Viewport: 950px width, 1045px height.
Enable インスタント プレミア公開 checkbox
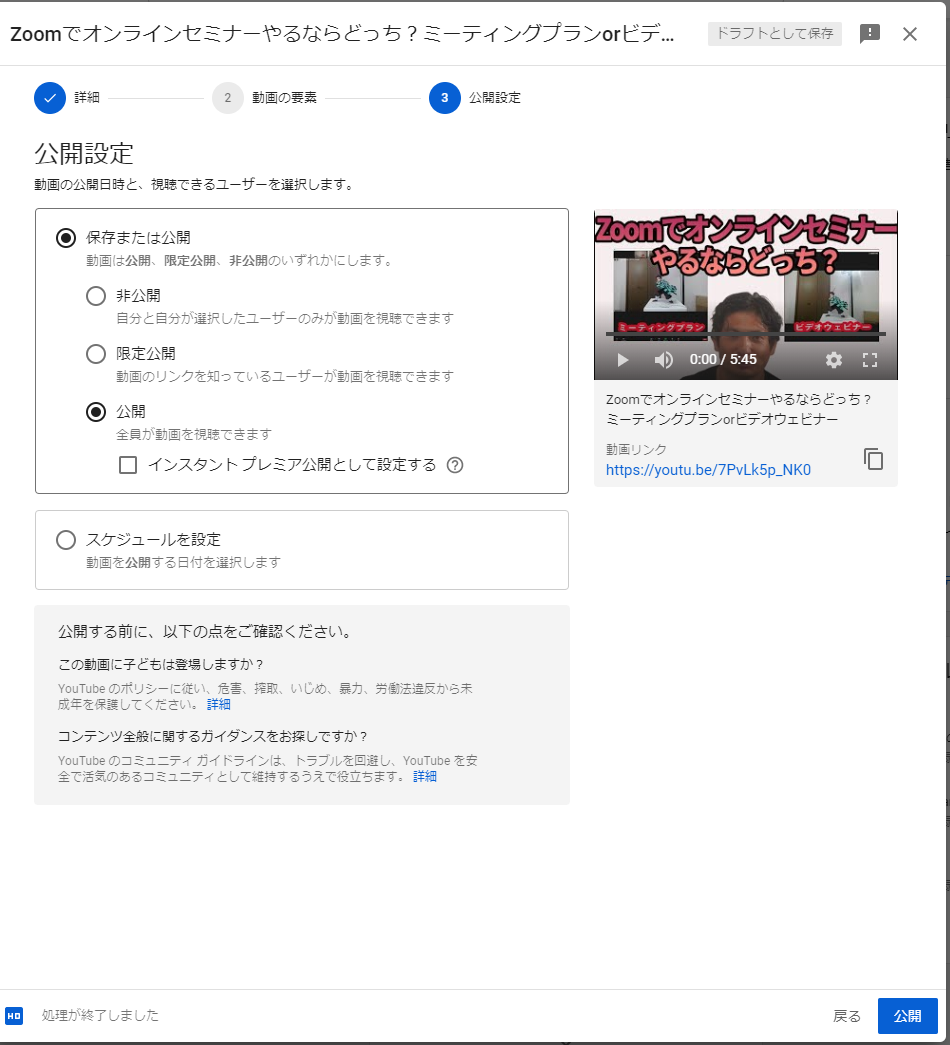128,465
